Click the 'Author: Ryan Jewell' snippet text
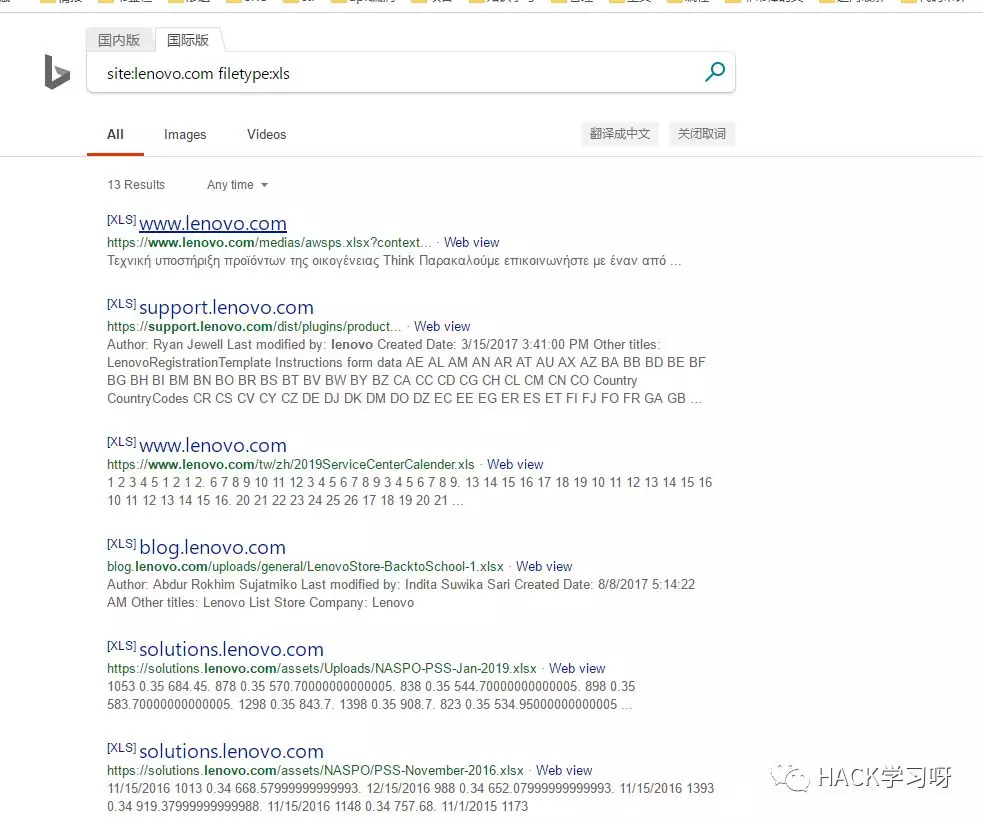This screenshot has height=820, width=983. [406, 372]
